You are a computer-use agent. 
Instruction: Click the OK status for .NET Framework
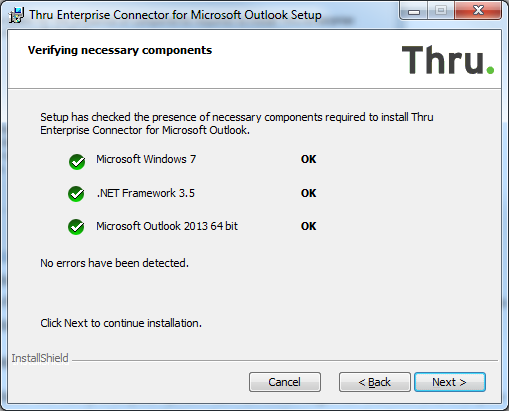pyautogui.click(x=308, y=193)
